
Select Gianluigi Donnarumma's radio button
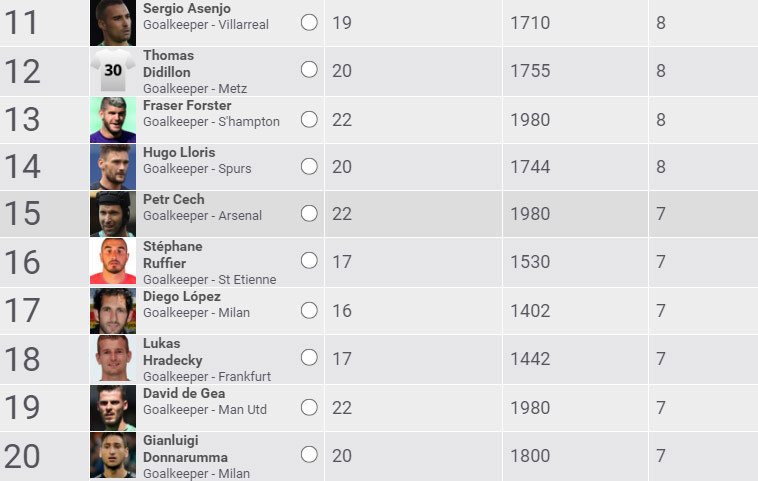(309, 455)
